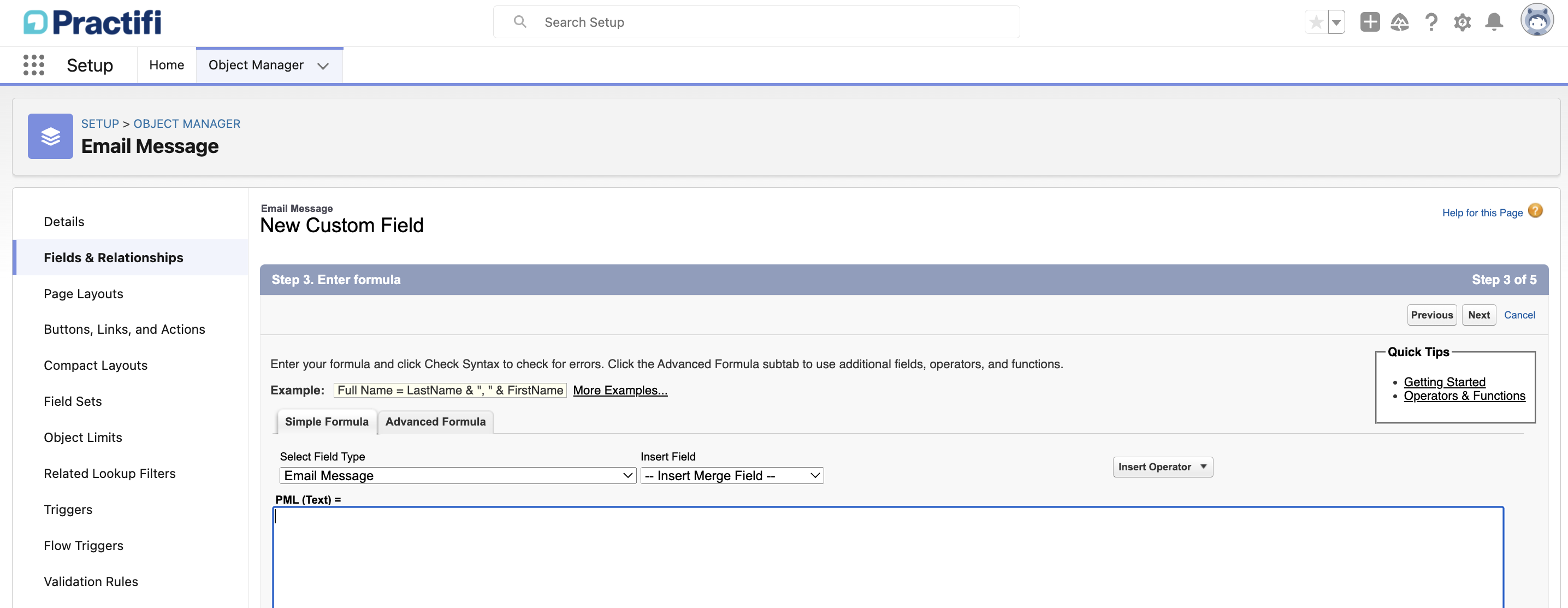1568x608 pixels.
Task: Open the Trailhead guidance icon
Action: (1399, 22)
